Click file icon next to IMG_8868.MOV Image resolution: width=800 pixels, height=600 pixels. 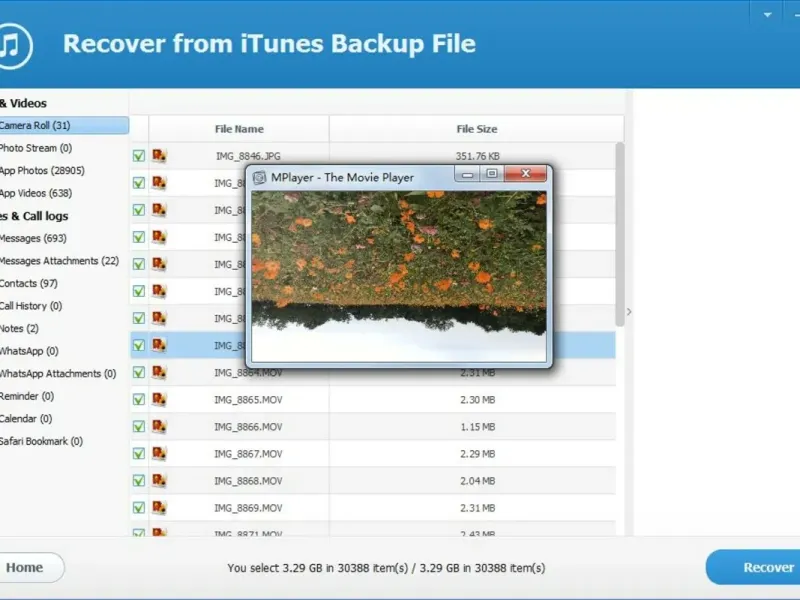159,480
